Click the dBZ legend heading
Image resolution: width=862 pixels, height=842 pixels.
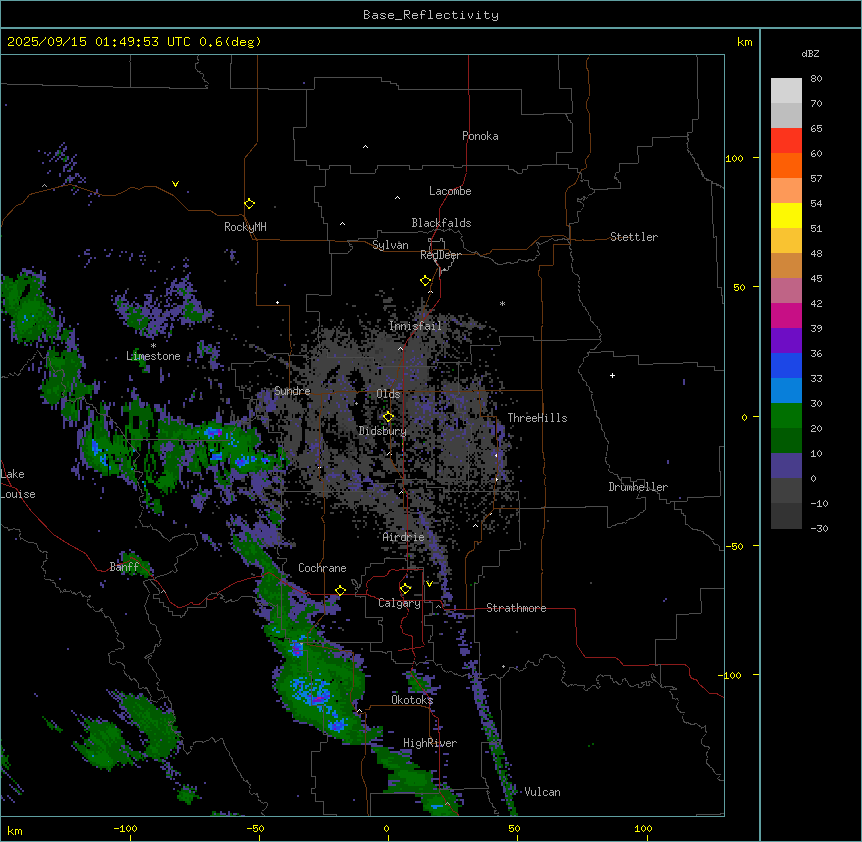810,53
